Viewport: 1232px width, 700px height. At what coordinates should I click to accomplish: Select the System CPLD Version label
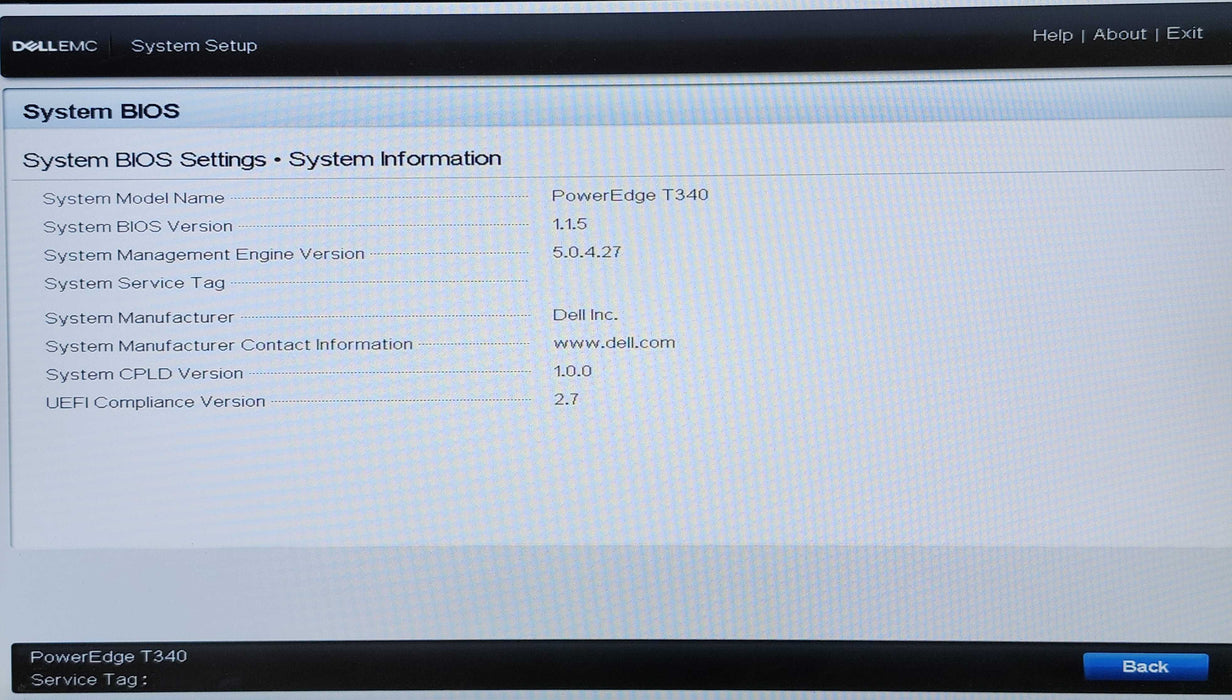coord(144,374)
